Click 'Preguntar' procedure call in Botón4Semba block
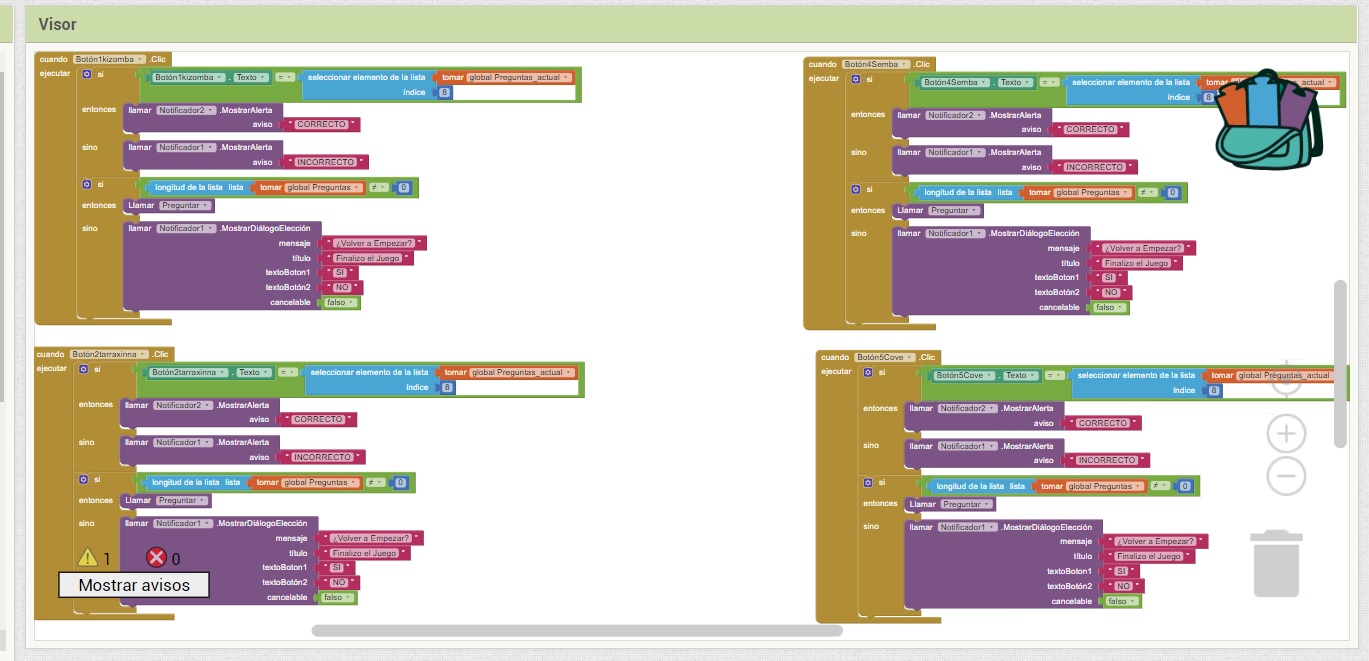Image resolution: width=1369 pixels, height=661 pixels. [x=954, y=210]
